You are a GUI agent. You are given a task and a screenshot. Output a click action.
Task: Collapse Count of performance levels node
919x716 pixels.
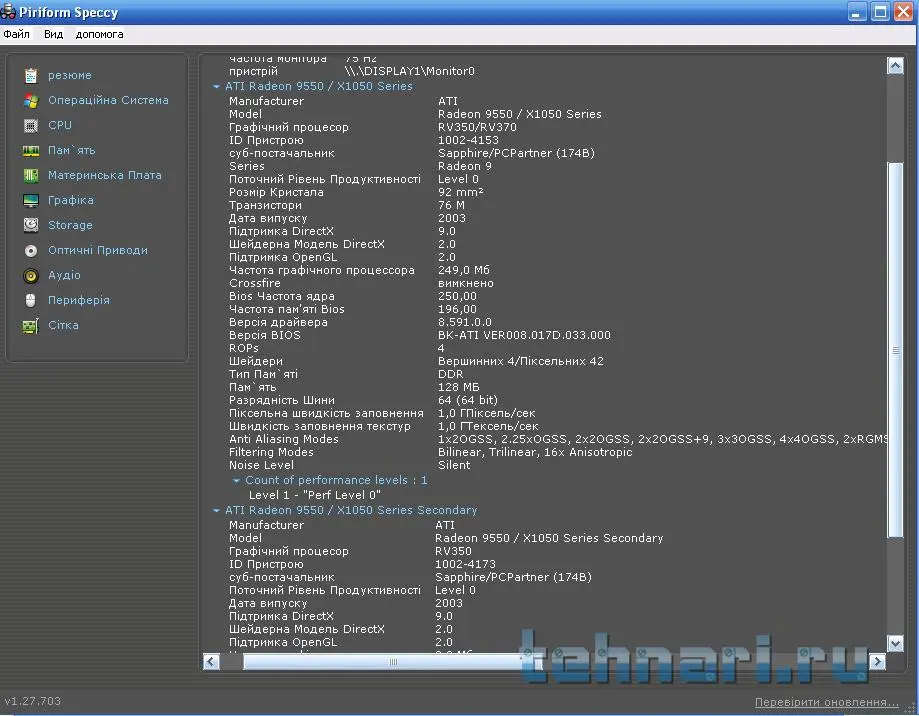(x=236, y=480)
